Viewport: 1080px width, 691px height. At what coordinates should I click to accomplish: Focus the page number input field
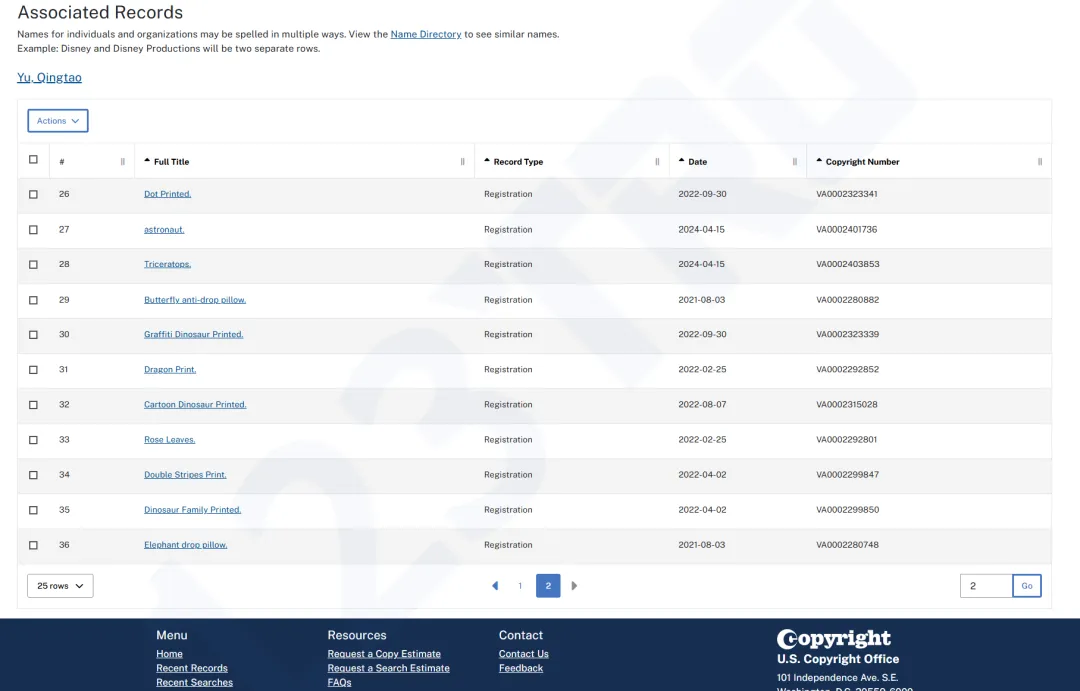click(x=986, y=586)
